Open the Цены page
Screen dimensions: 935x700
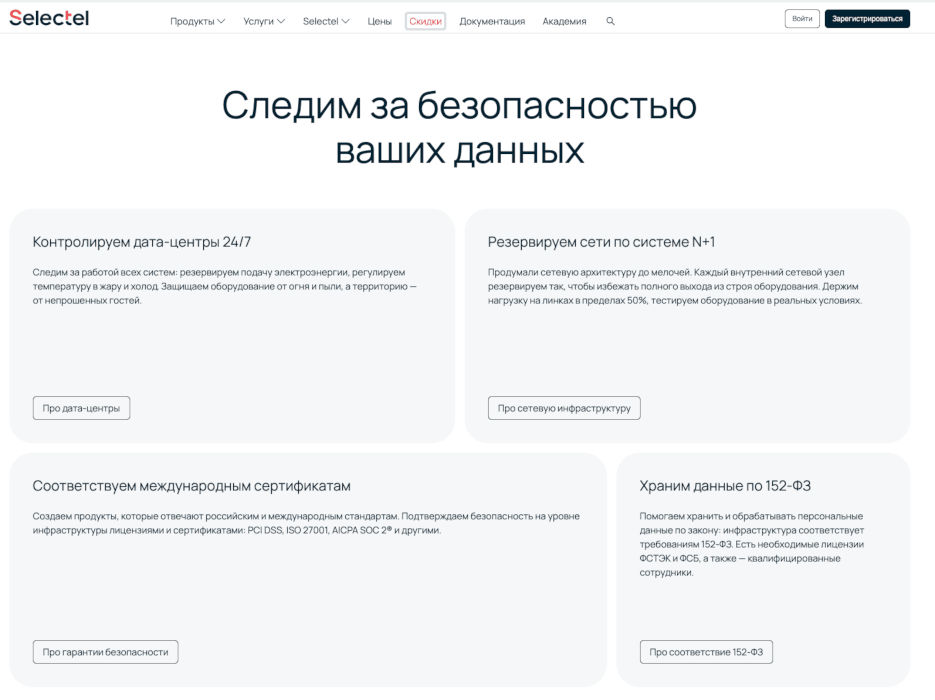[379, 21]
